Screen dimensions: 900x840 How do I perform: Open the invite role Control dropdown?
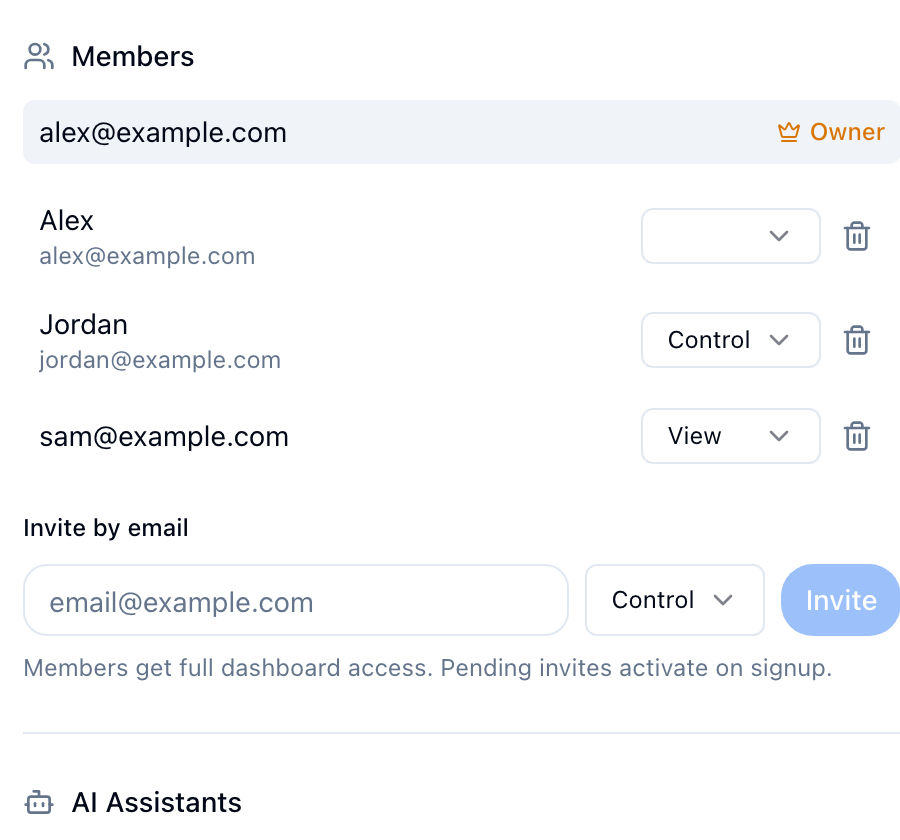(674, 600)
